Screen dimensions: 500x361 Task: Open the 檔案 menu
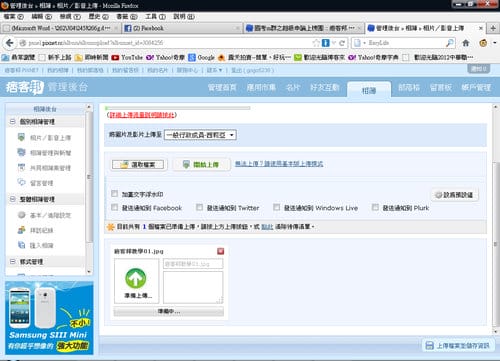pyautogui.click(x=14, y=16)
